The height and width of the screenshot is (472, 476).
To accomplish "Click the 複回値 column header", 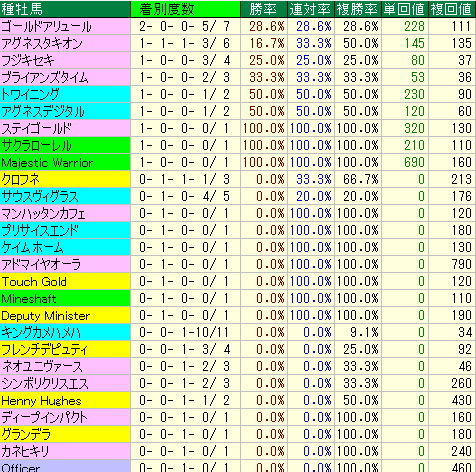I will pos(451,9).
